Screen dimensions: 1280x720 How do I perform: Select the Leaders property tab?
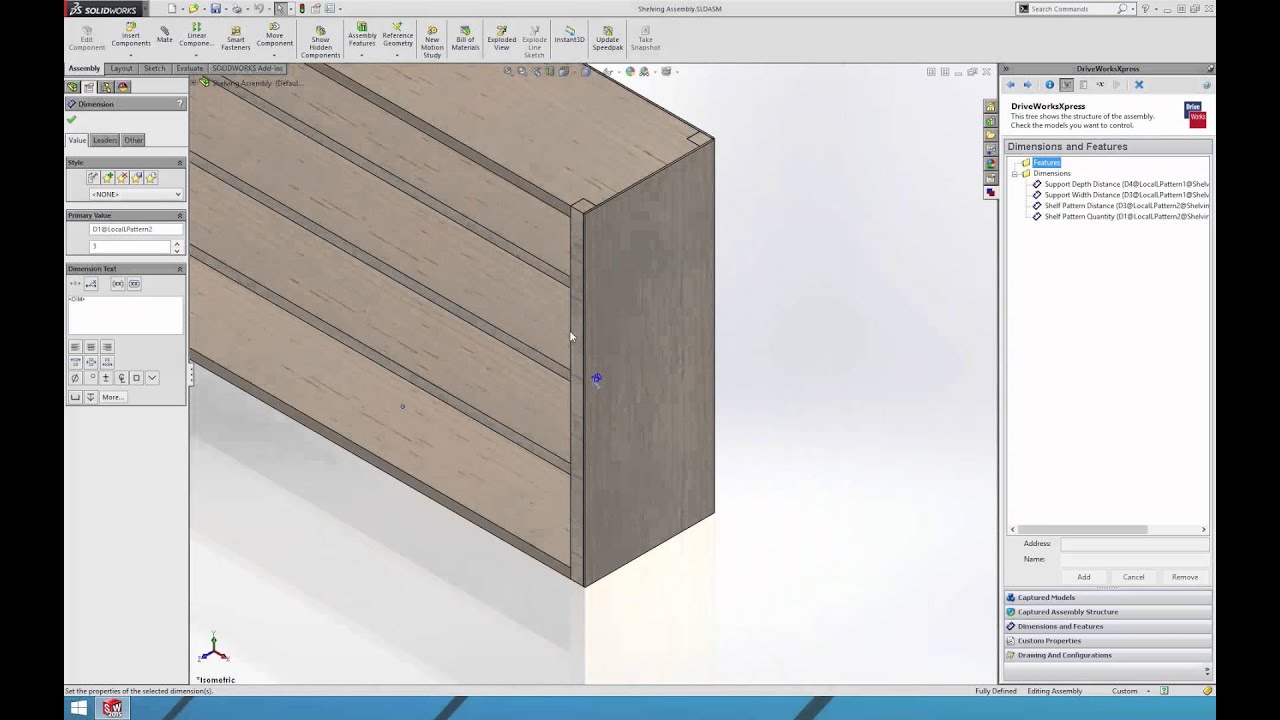click(105, 140)
